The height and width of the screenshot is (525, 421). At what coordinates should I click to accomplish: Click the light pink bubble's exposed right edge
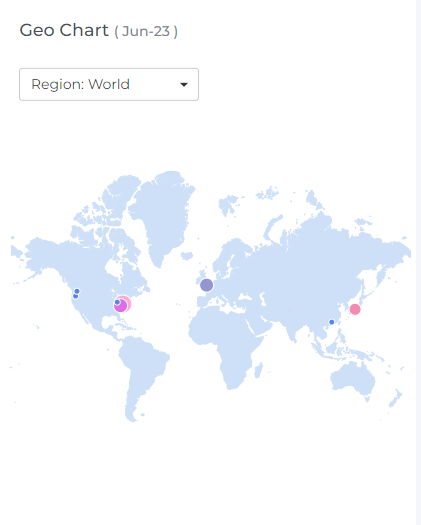[129, 304]
